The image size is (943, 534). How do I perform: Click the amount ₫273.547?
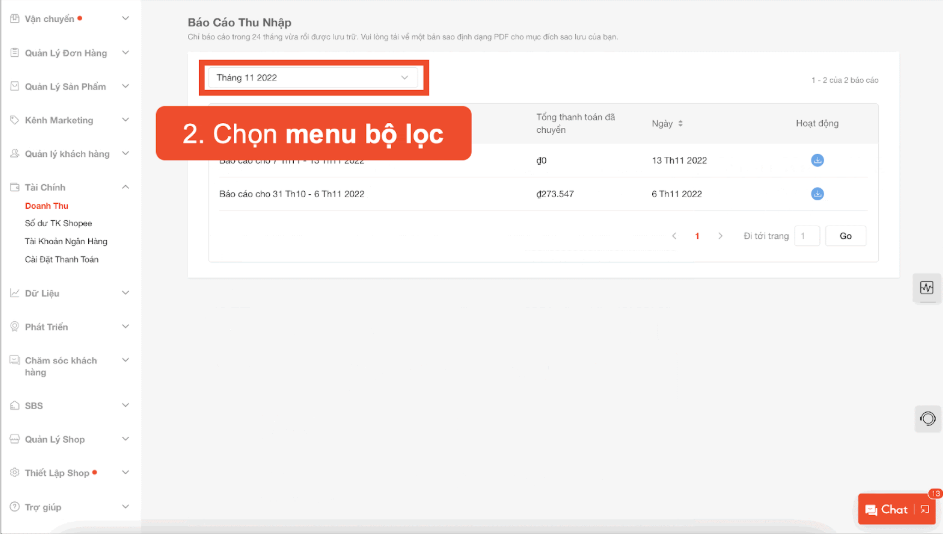[x=555, y=194]
